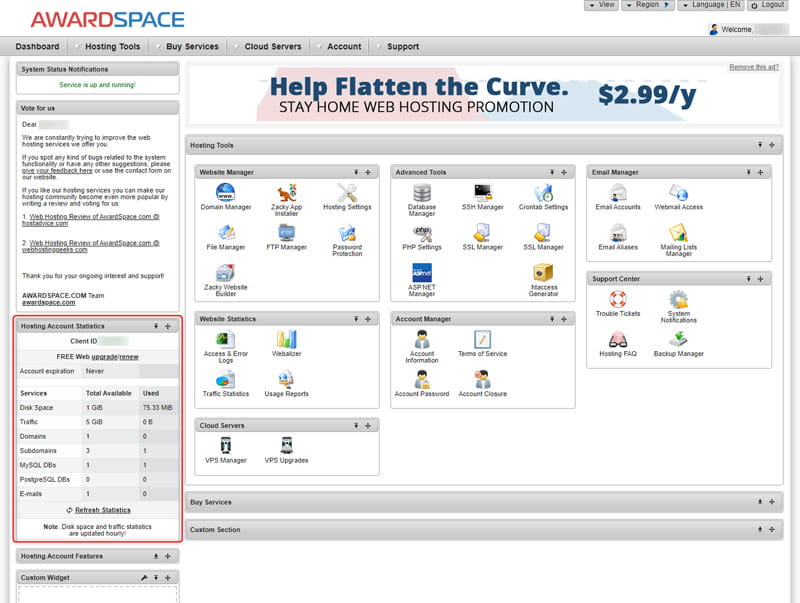The image size is (800, 603).
Task: Open the Hosting Tools menu
Action: 112,46
